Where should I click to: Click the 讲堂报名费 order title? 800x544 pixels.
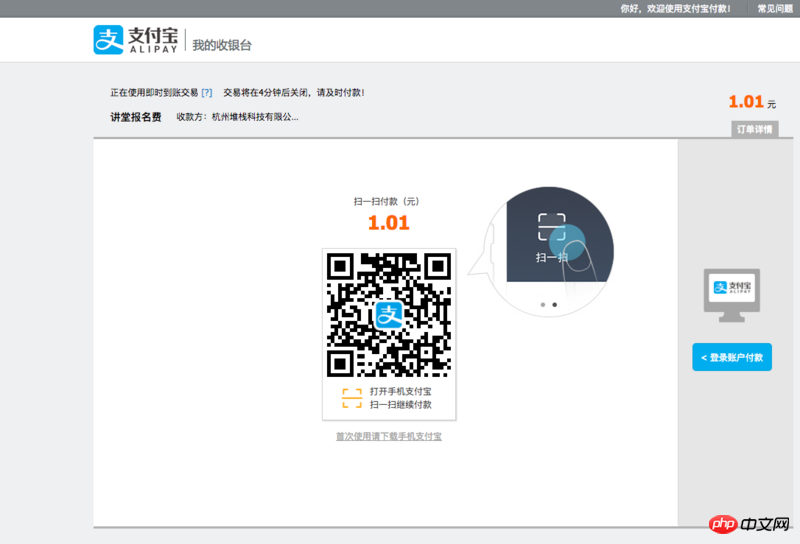[136, 117]
